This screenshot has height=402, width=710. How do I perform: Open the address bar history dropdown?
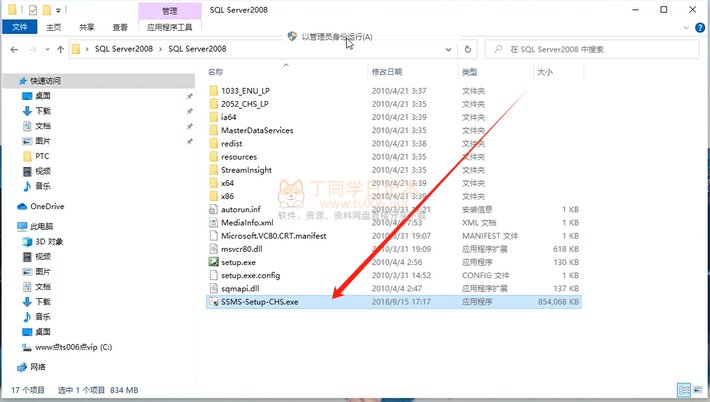(448, 49)
